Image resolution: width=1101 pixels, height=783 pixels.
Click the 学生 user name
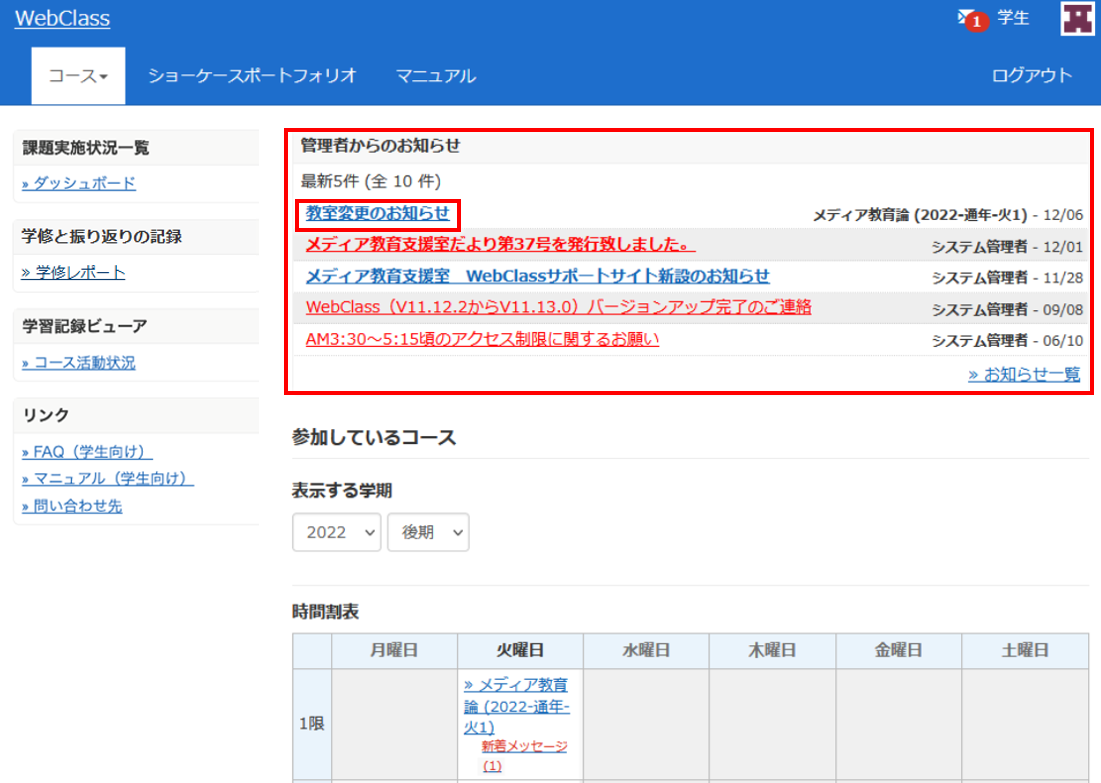(x=1013, y=18)
